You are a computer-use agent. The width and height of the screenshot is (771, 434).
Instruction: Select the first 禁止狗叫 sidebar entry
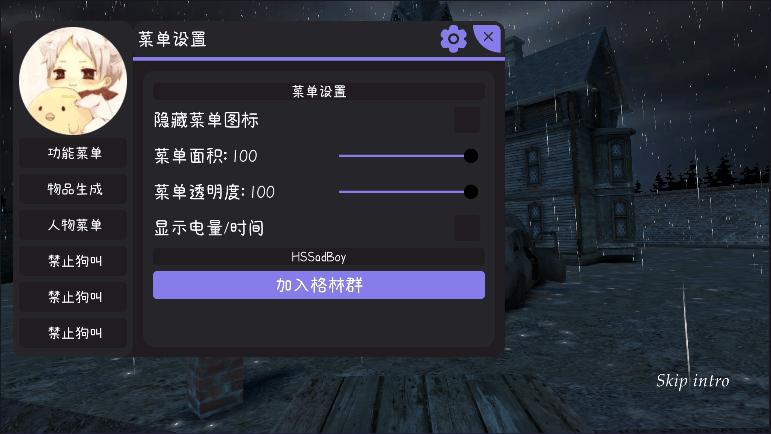coord(73,261)
